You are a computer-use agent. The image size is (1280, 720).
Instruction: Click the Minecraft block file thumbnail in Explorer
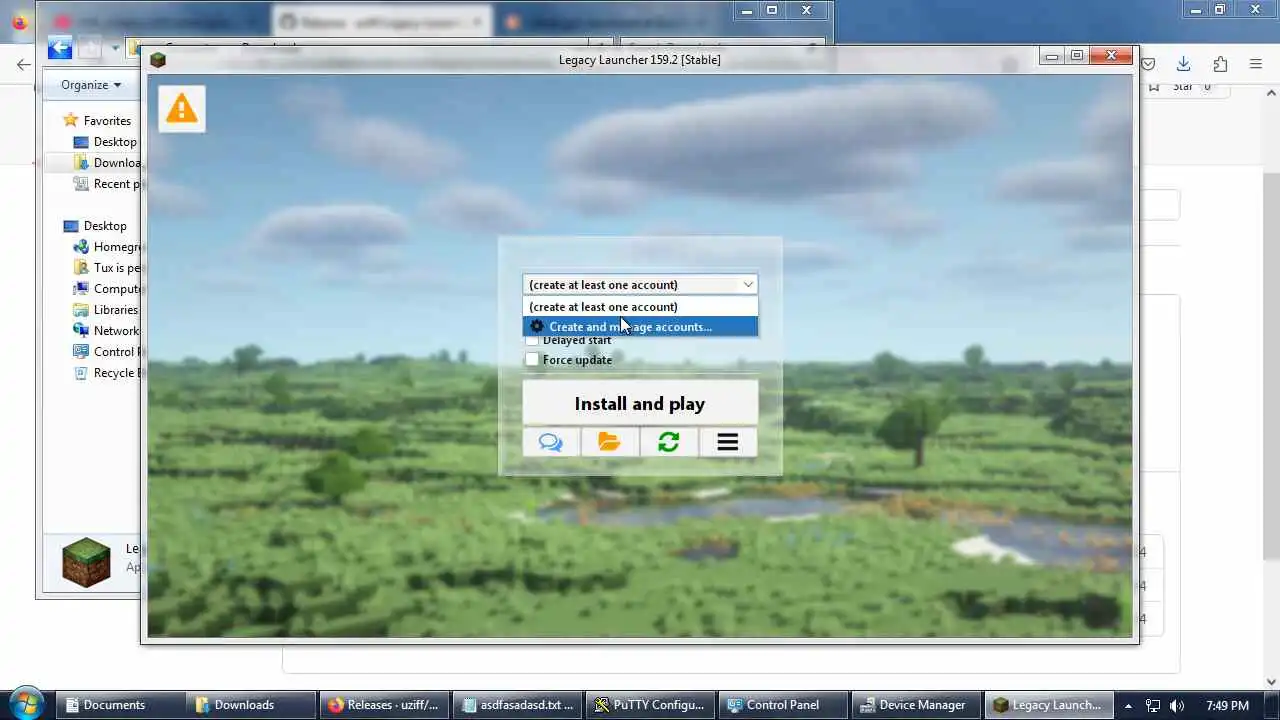click(x=86, y=562)
